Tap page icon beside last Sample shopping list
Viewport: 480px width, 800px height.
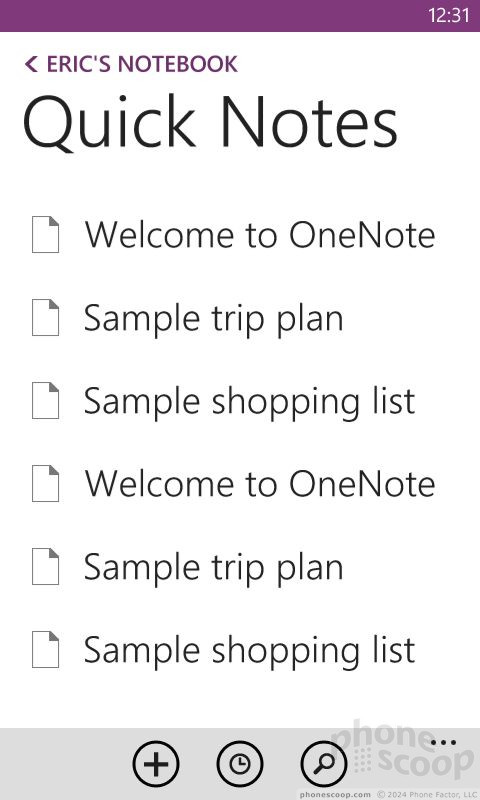(45, 649)
